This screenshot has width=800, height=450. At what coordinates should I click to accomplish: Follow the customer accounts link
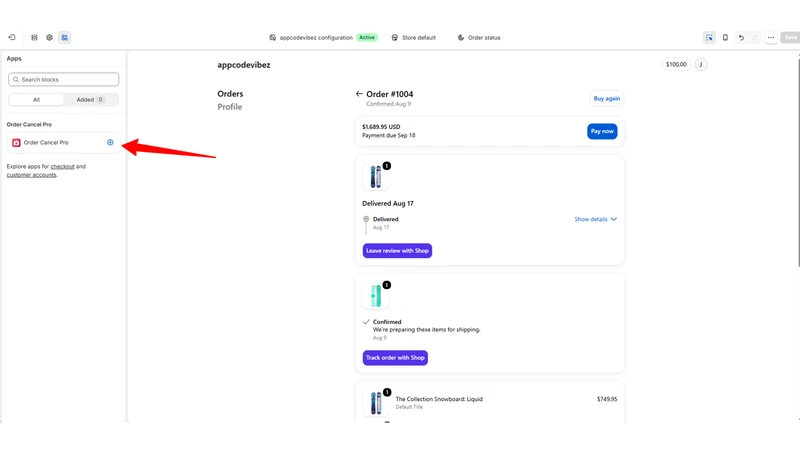point(32,174)
